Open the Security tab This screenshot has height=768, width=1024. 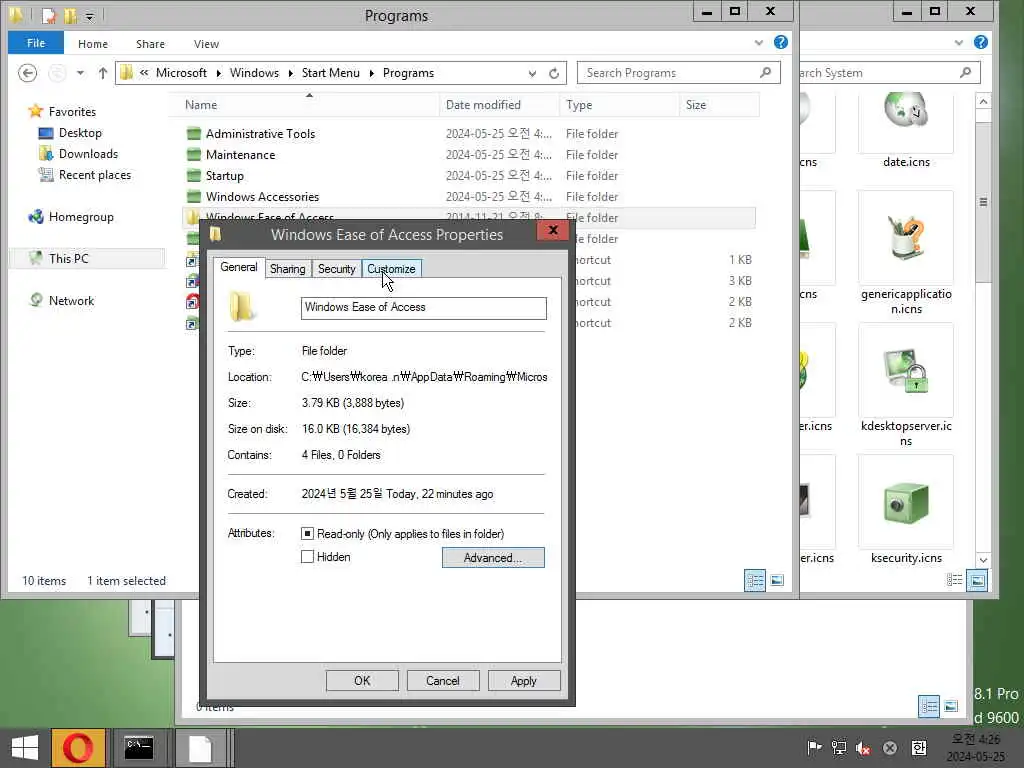coord(336,268)
